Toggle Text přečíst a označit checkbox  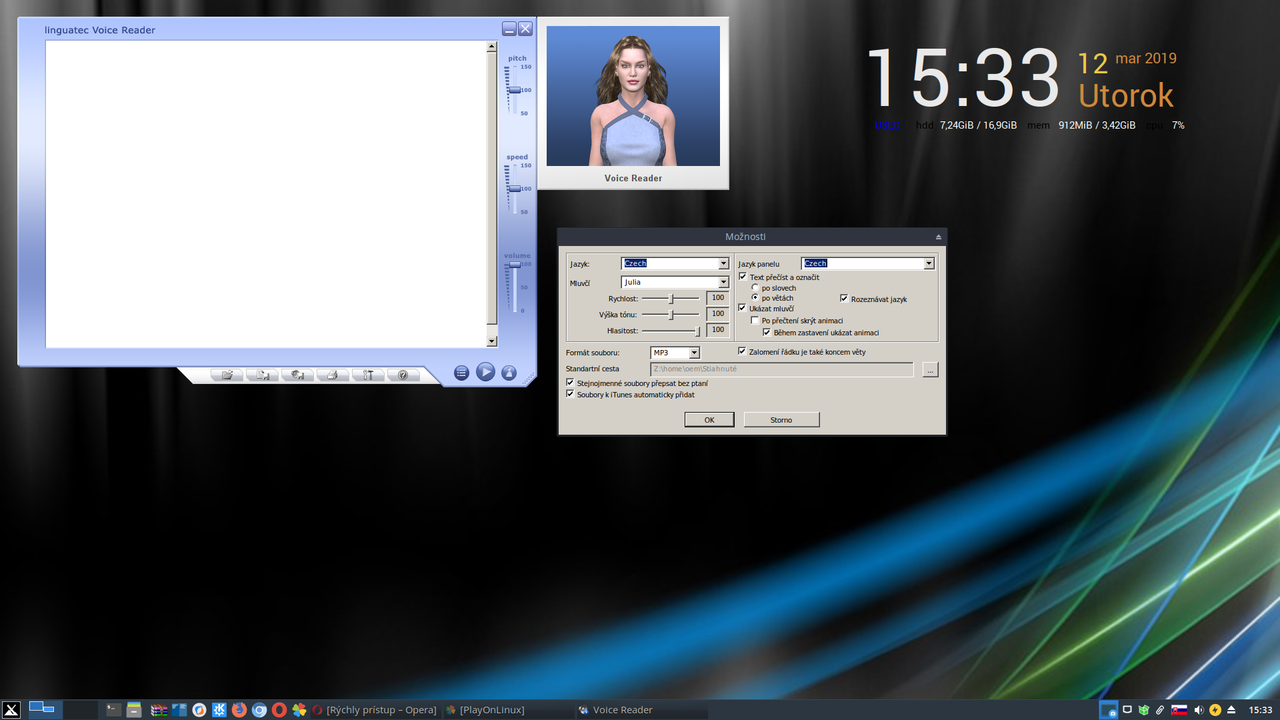tap(742, 277)
